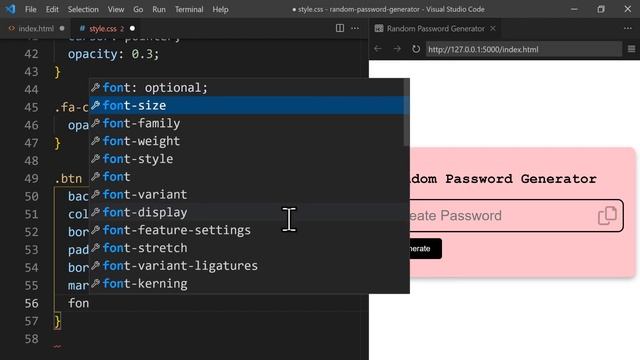This screenshot has height=360, width=640.
Task: Click the 'opacity: 0.3;' code line
Action: (113, 54)
